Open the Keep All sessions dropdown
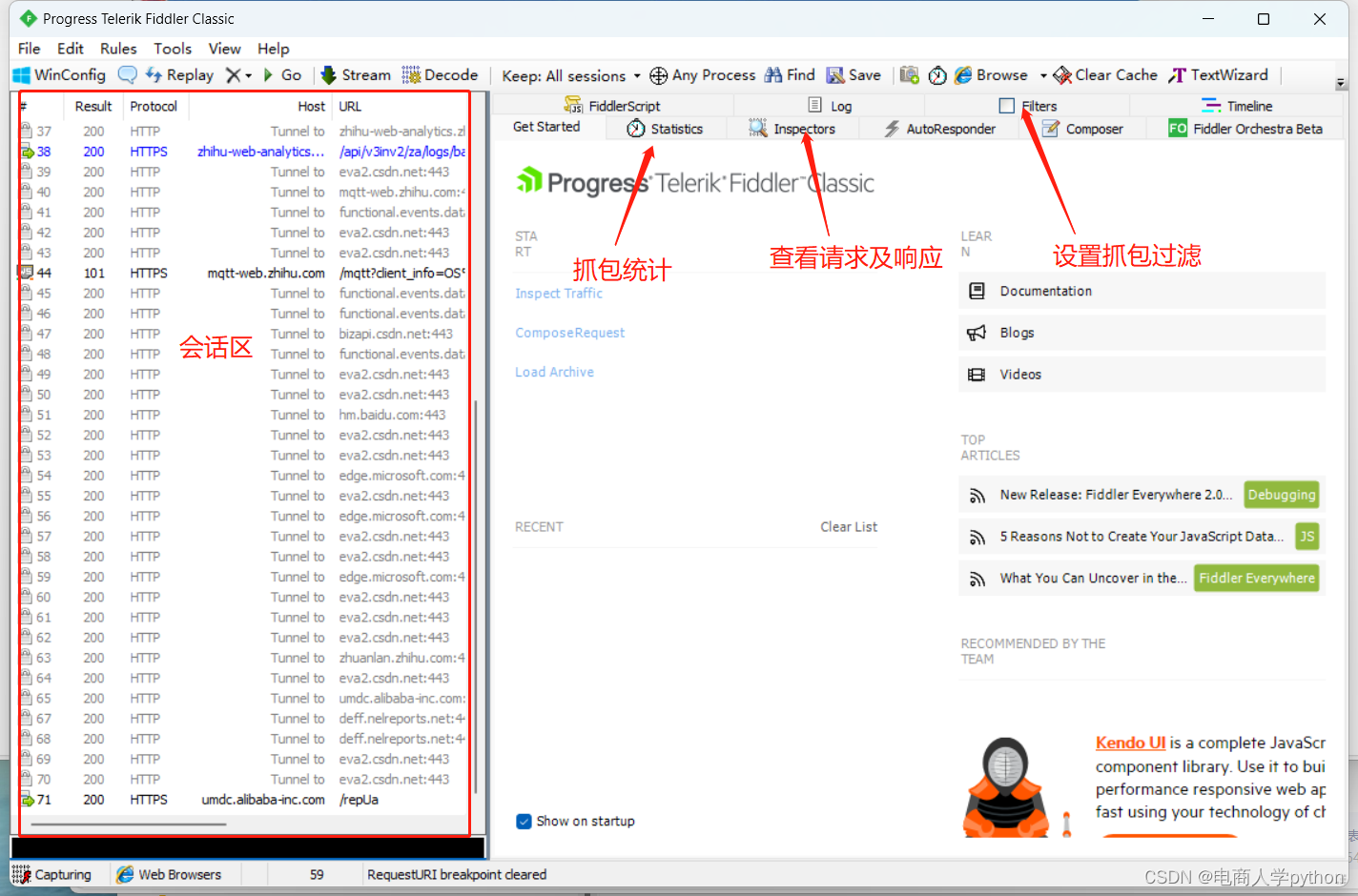Viewport: 1358px width, 896px height. pyautogui.click(x=571, y=75)
